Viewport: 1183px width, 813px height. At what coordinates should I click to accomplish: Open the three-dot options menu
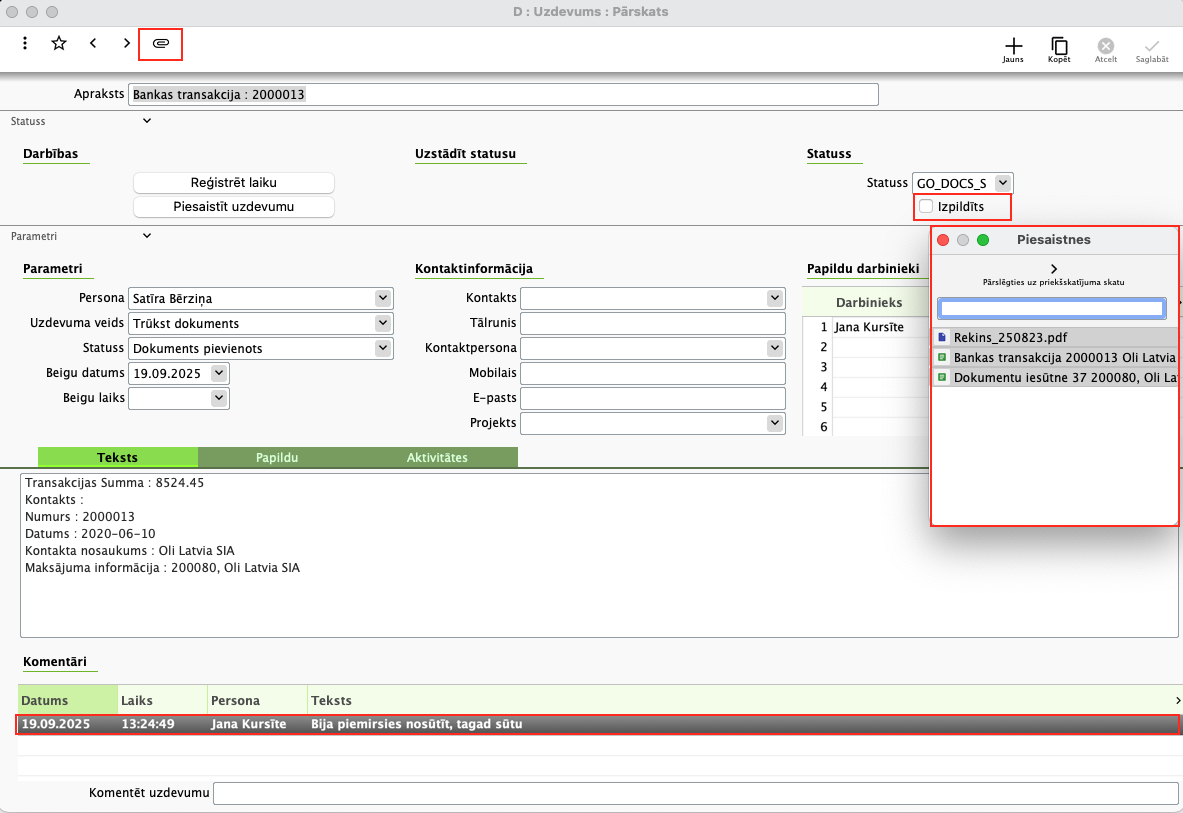[x=25, y=43]
